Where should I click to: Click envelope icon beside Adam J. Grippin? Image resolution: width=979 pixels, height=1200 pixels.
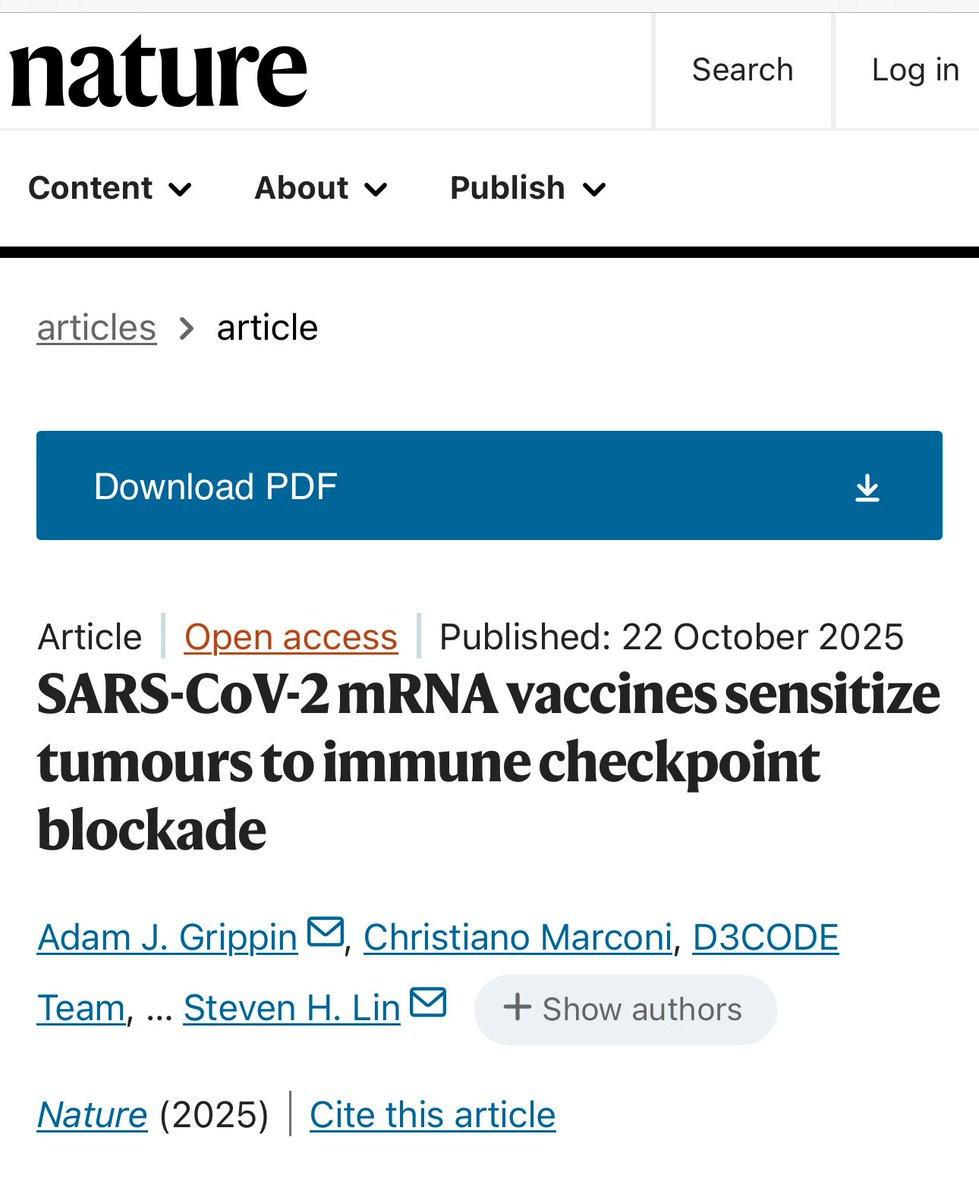(325, 932)
